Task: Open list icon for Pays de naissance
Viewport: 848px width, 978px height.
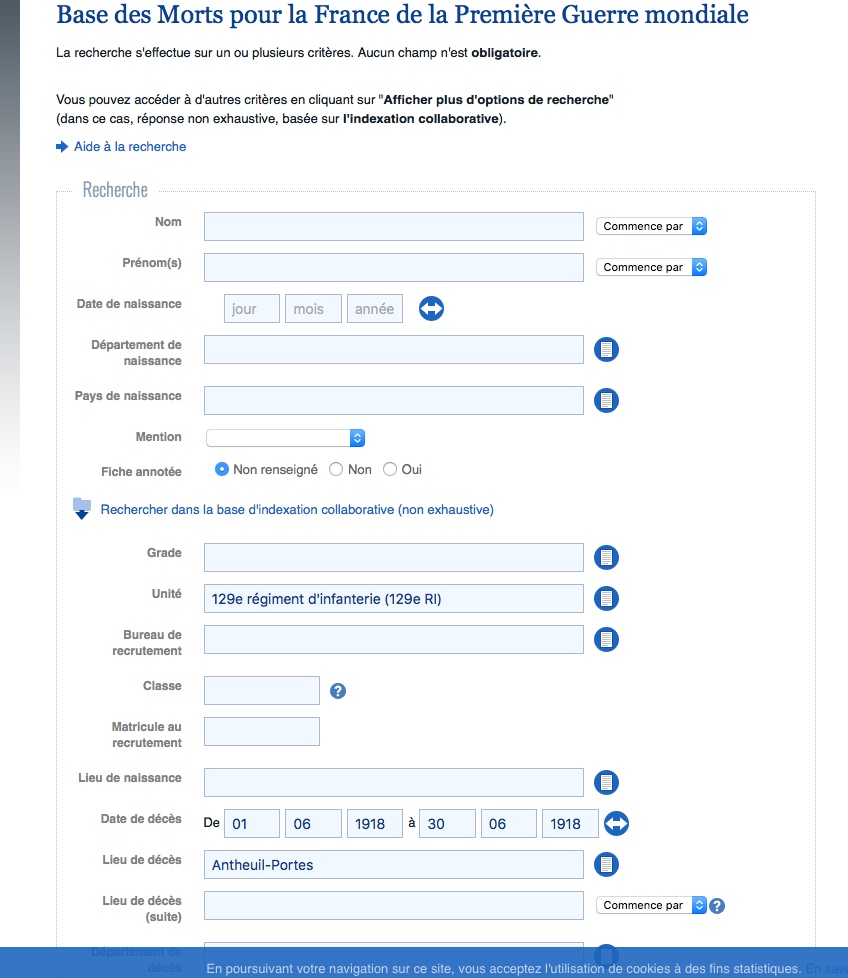Action: click(606, 400)
